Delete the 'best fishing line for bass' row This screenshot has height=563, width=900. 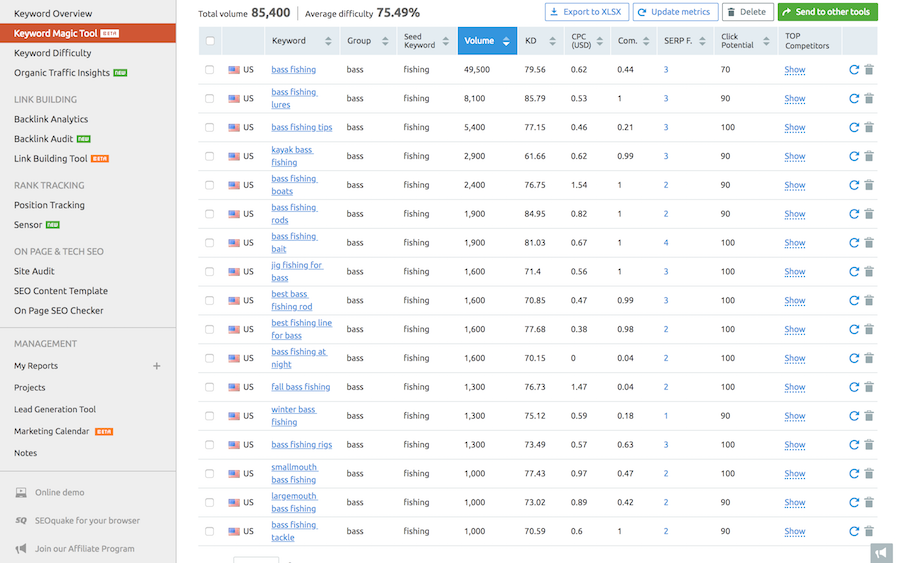[869, 329]
